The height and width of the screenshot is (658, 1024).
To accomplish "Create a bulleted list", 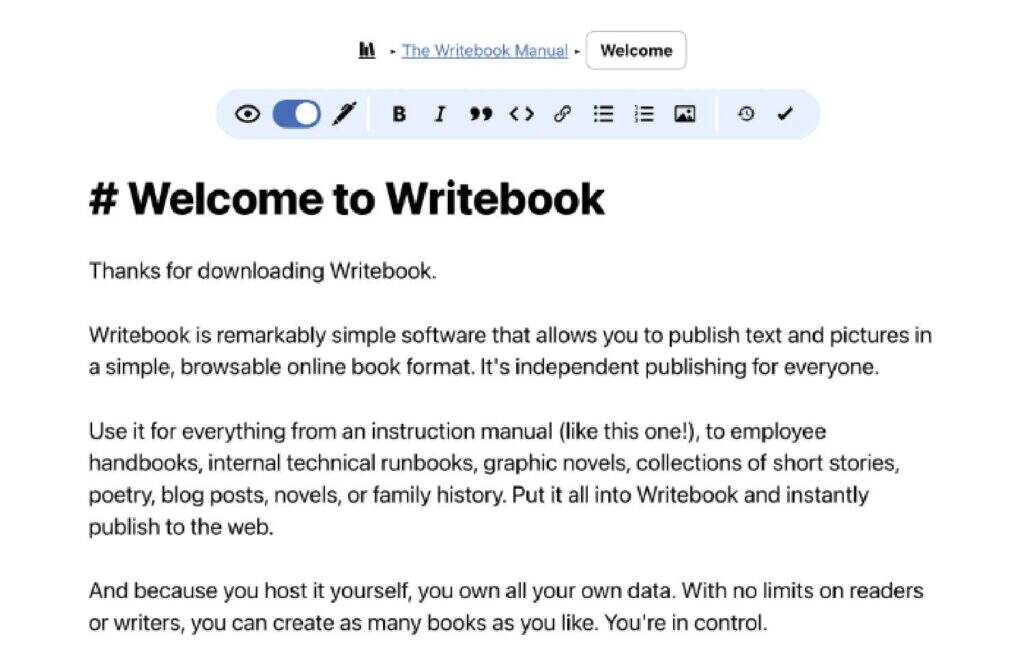I will (603, 114).
